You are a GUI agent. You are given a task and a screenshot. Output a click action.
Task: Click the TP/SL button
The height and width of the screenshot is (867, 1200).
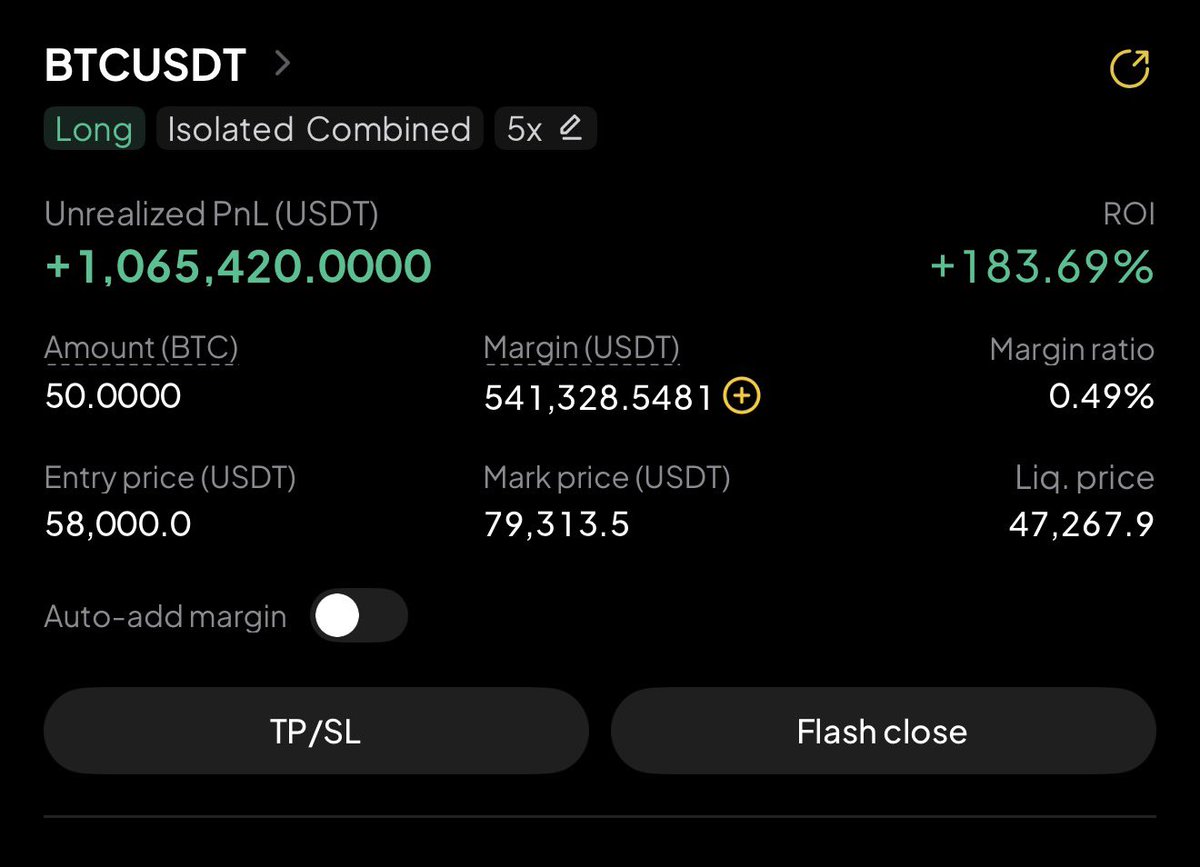[316, 731]
